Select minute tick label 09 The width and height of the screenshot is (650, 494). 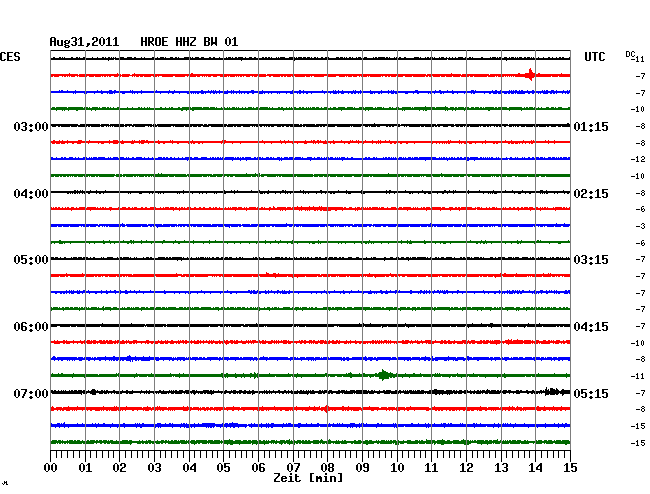click(362, 468)
